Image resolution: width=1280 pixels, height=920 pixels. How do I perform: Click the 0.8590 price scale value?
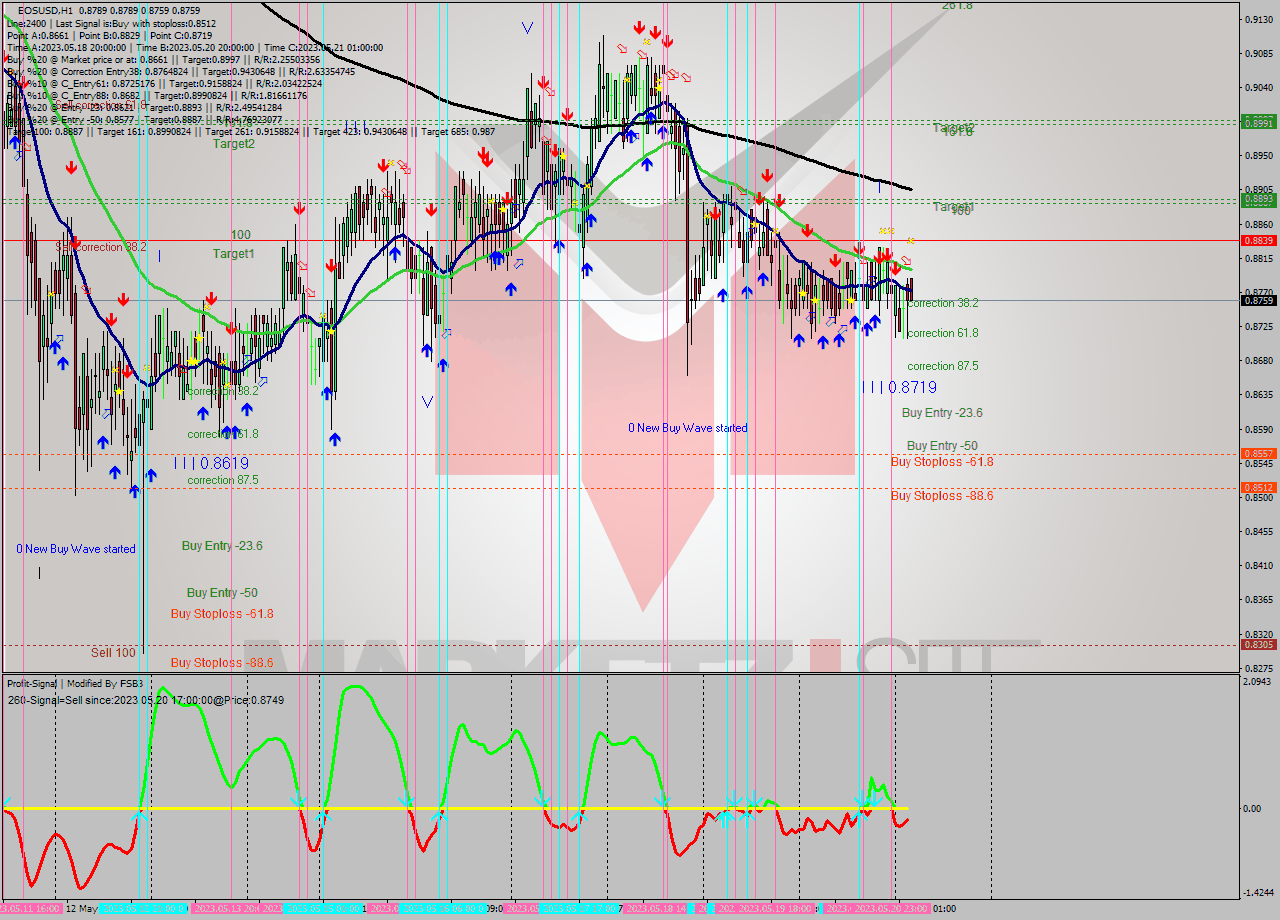click(1258, 429)
